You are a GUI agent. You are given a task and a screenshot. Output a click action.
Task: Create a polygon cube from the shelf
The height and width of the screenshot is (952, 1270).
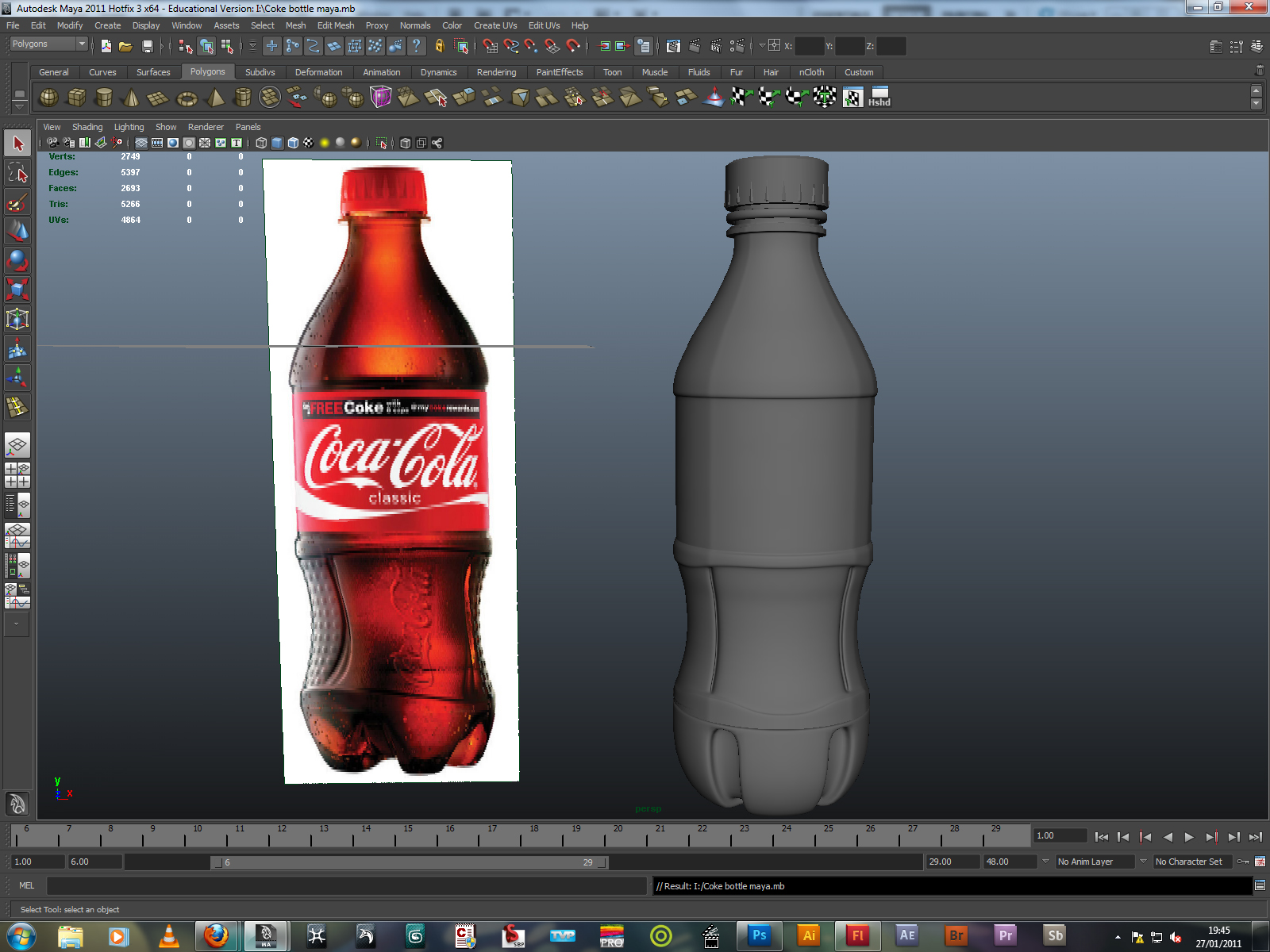[77, 98]
